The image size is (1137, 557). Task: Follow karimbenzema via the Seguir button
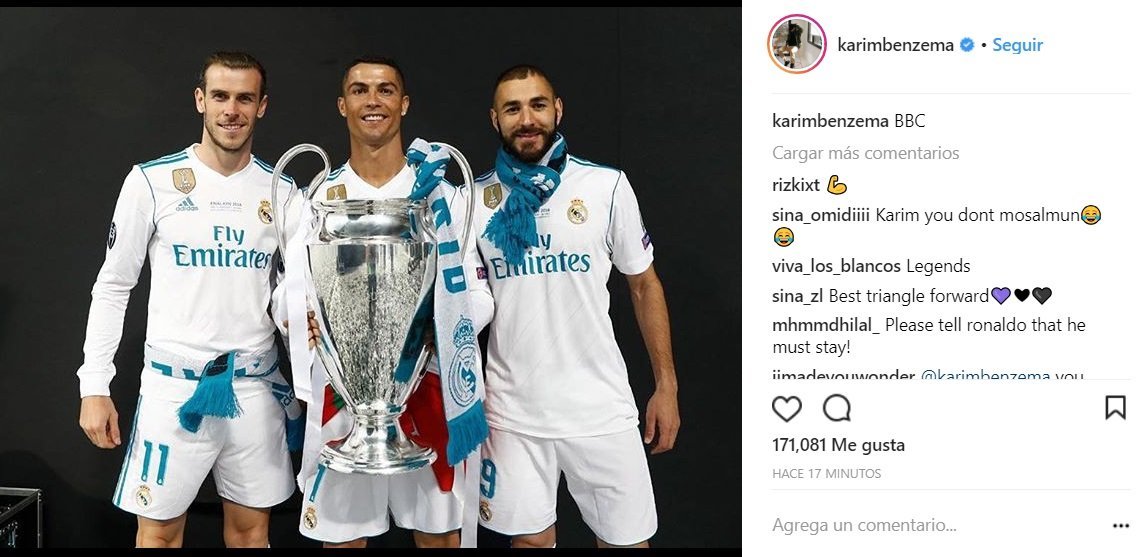coord(1017,45)
